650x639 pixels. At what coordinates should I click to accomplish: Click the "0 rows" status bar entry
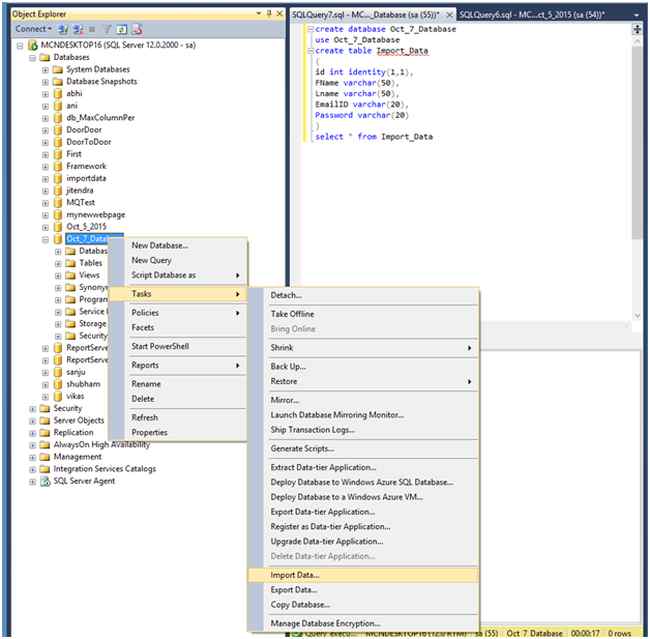[619, 634]
